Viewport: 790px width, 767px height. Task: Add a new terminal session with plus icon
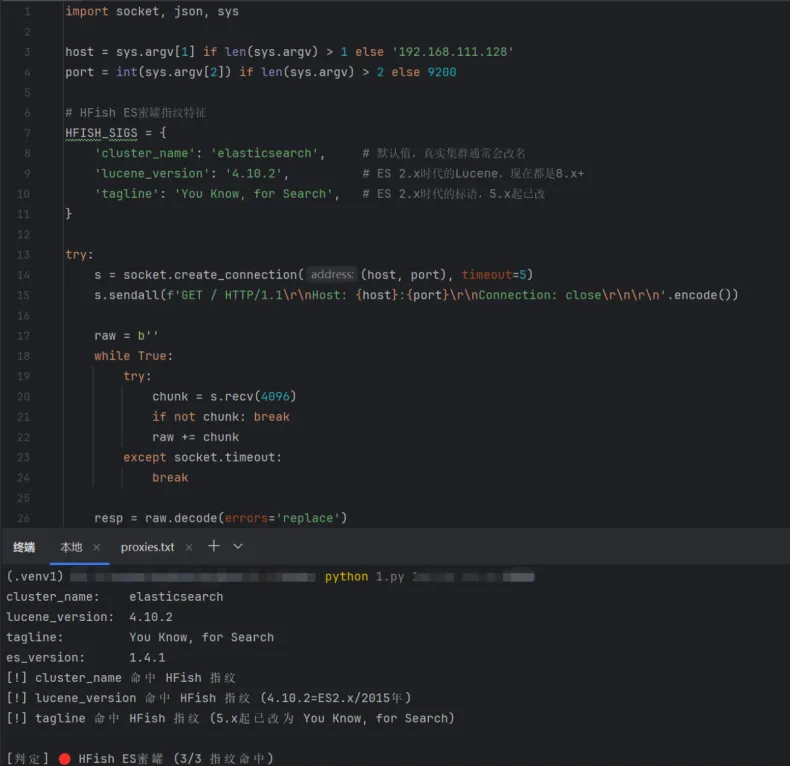click(x=214, y=546)
